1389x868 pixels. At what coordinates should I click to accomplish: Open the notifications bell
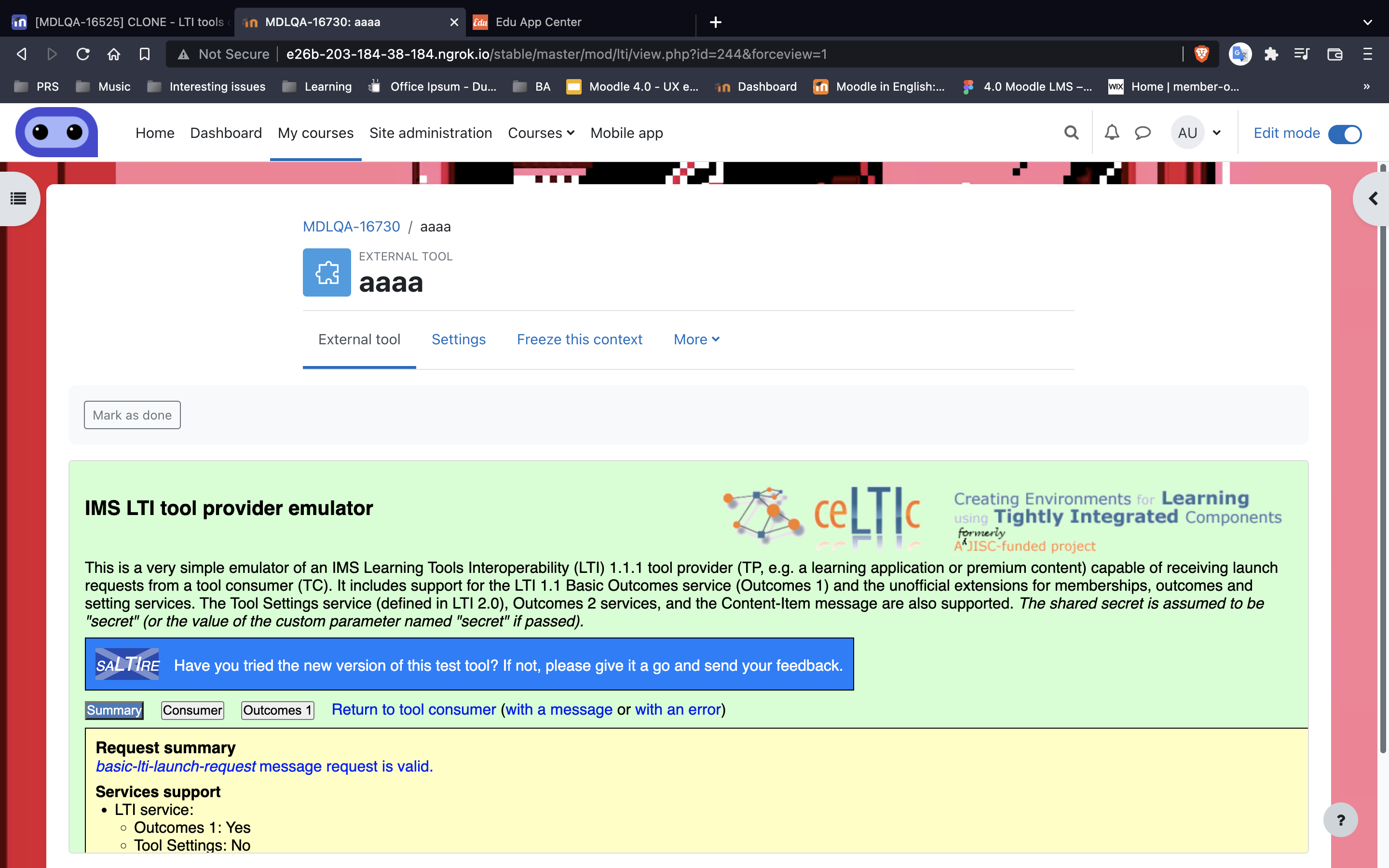1112,133
